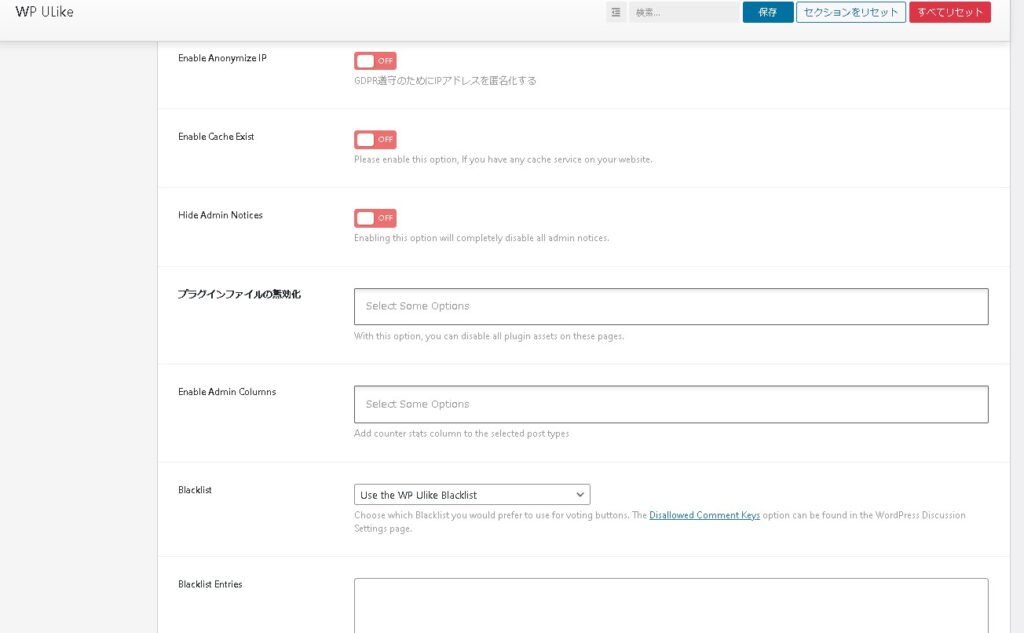Click the WP ULike logo title
Viewport: 1024px width, 633px height.
click(x=44, y=12)
